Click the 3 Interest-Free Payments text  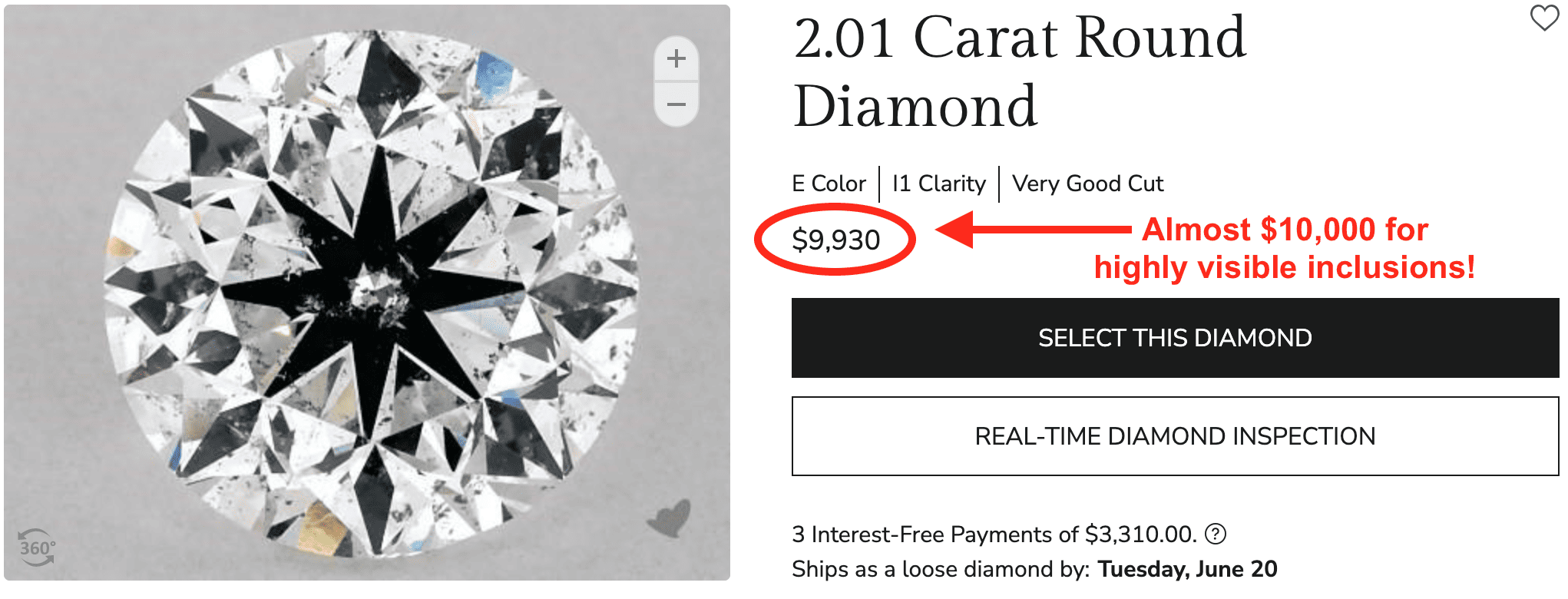pos(994,534)
